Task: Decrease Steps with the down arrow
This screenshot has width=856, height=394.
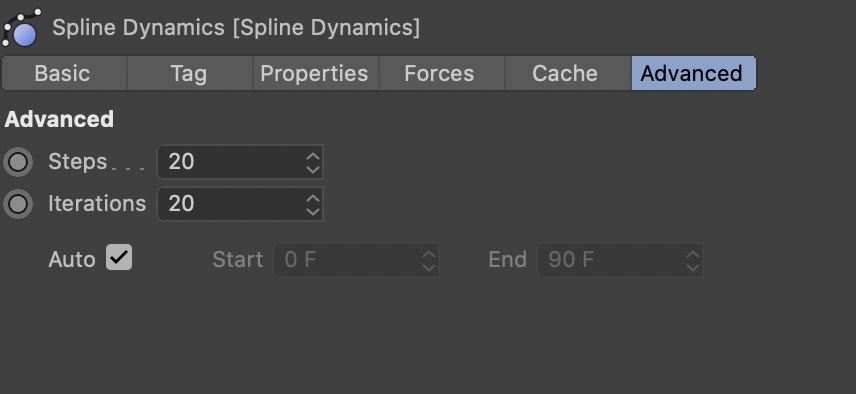Action: [312, 169]
